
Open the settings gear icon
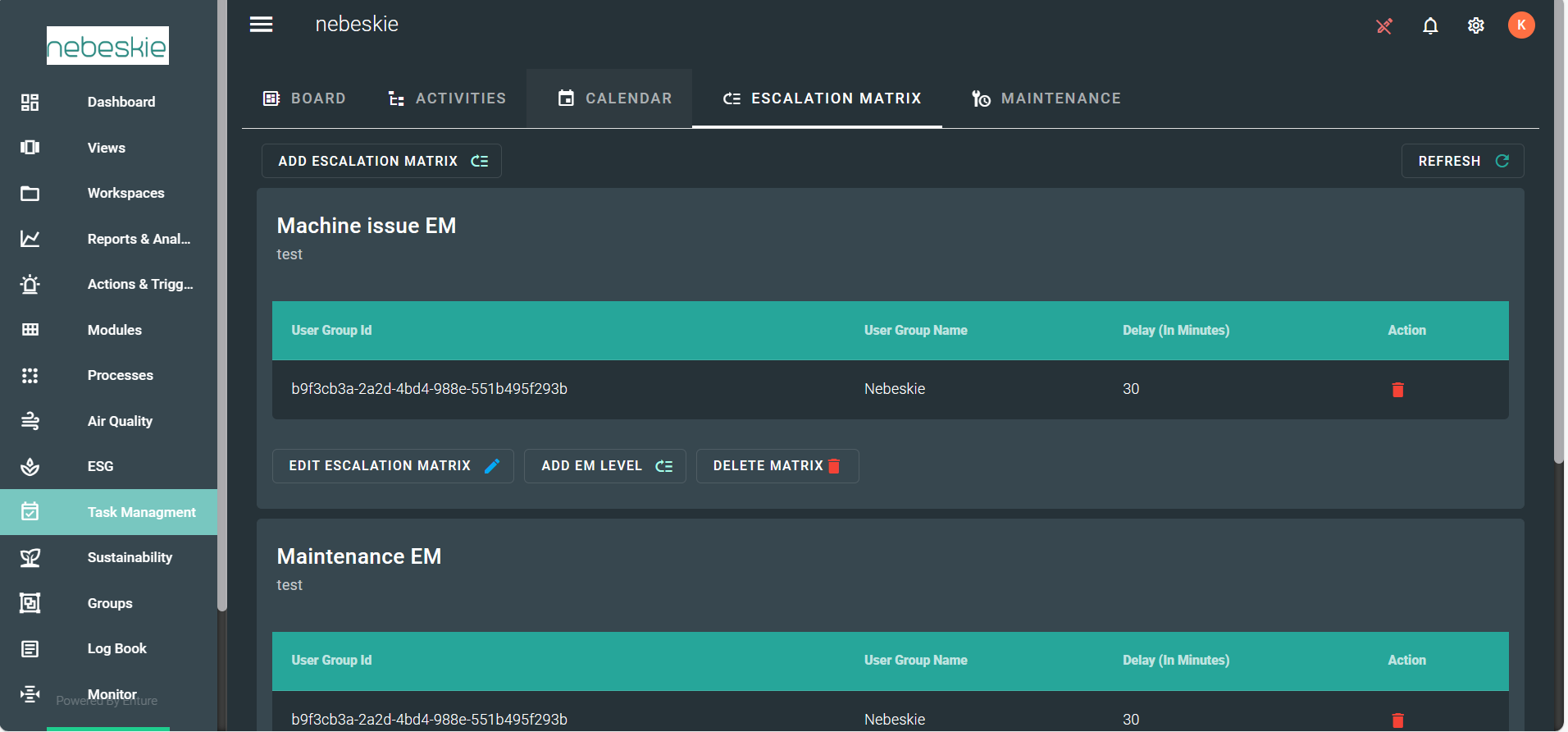point(1475,26)
